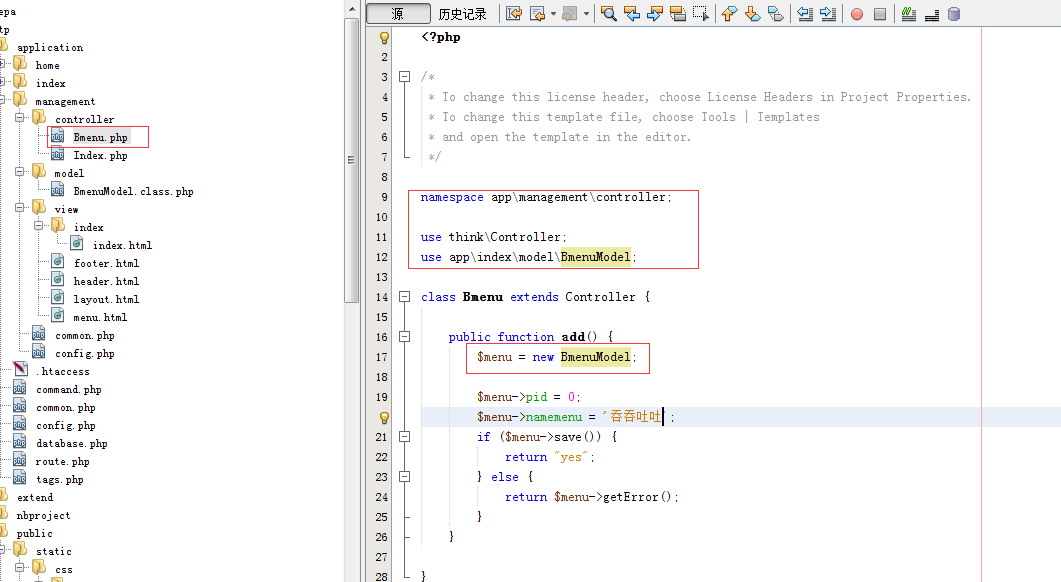Click the red Start Macro Recording icon
Viewport: 1061px width, 582px height.
click(x=857, y=14)
